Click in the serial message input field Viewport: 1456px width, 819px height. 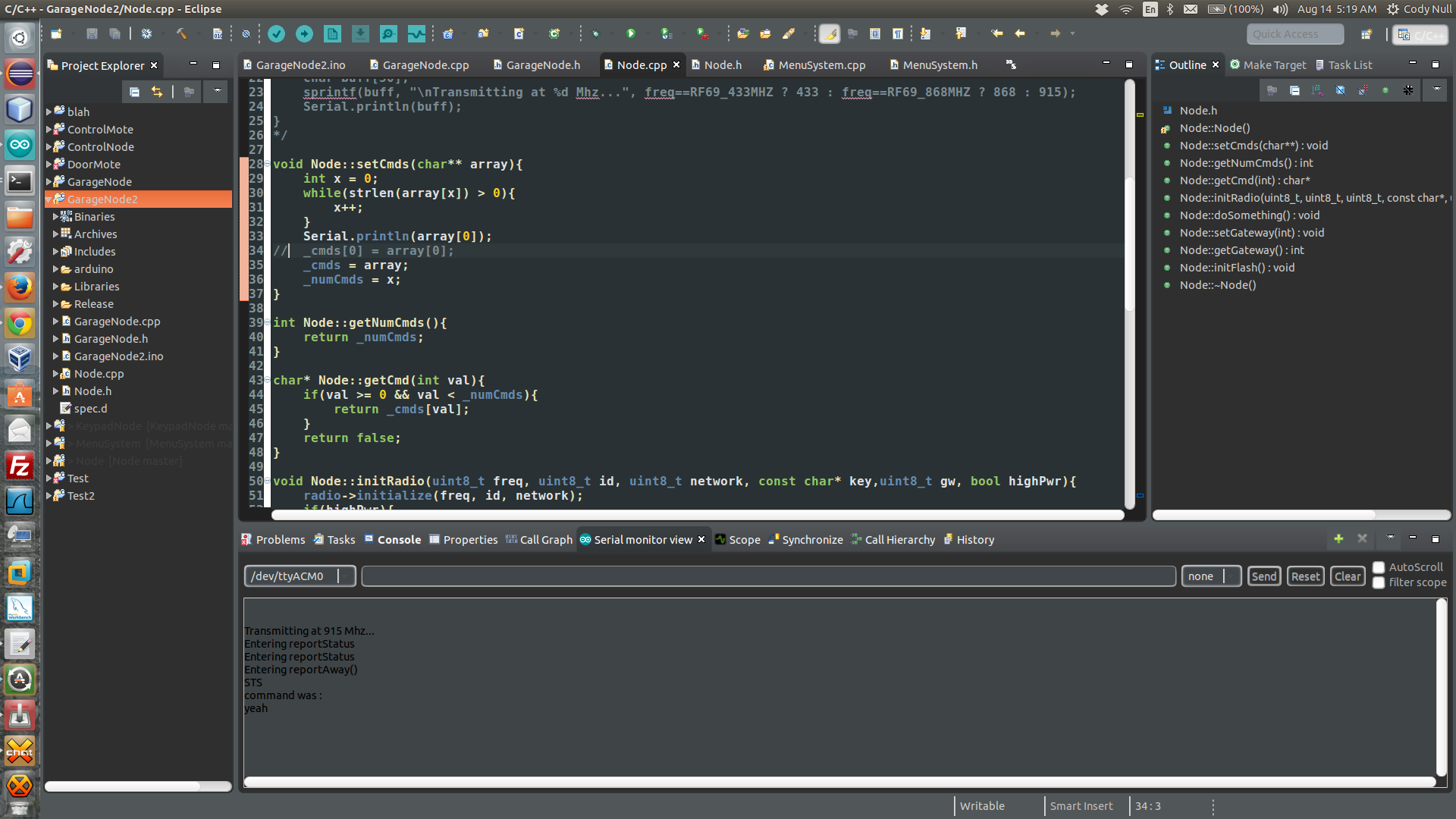(769, 576)
